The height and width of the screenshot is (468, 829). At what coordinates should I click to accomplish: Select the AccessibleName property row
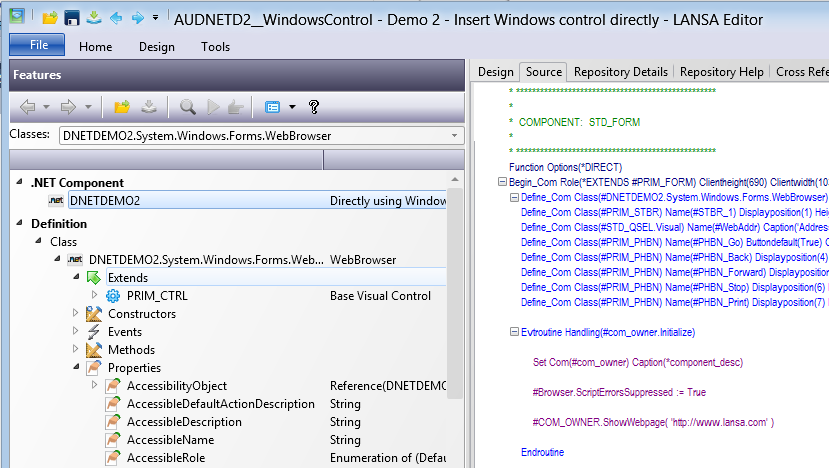pos(170,440)
